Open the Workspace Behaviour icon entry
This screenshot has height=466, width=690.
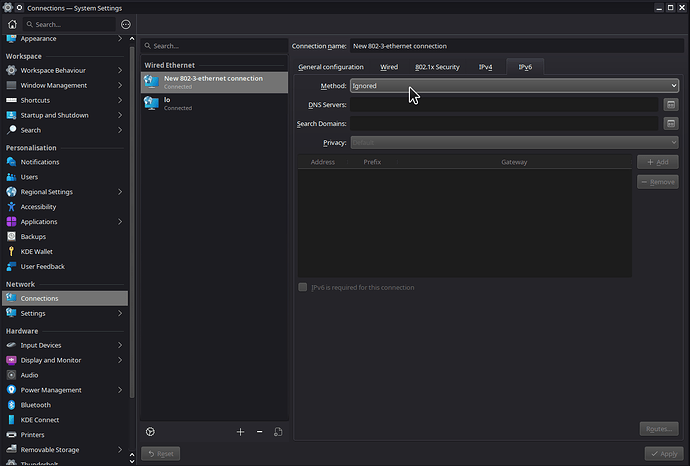[11, 70]
